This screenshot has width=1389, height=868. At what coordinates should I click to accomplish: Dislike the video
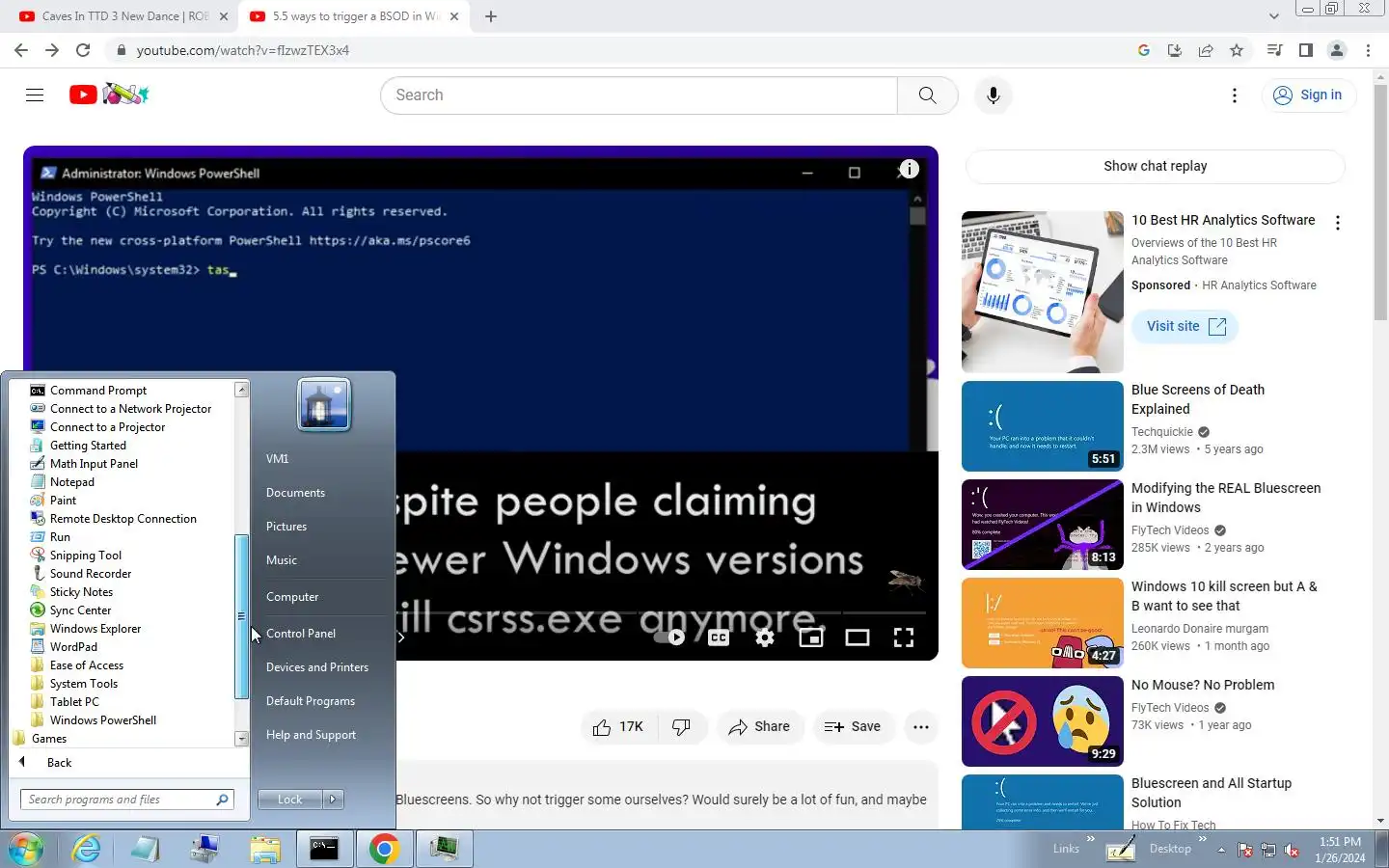tap(682, 726)
